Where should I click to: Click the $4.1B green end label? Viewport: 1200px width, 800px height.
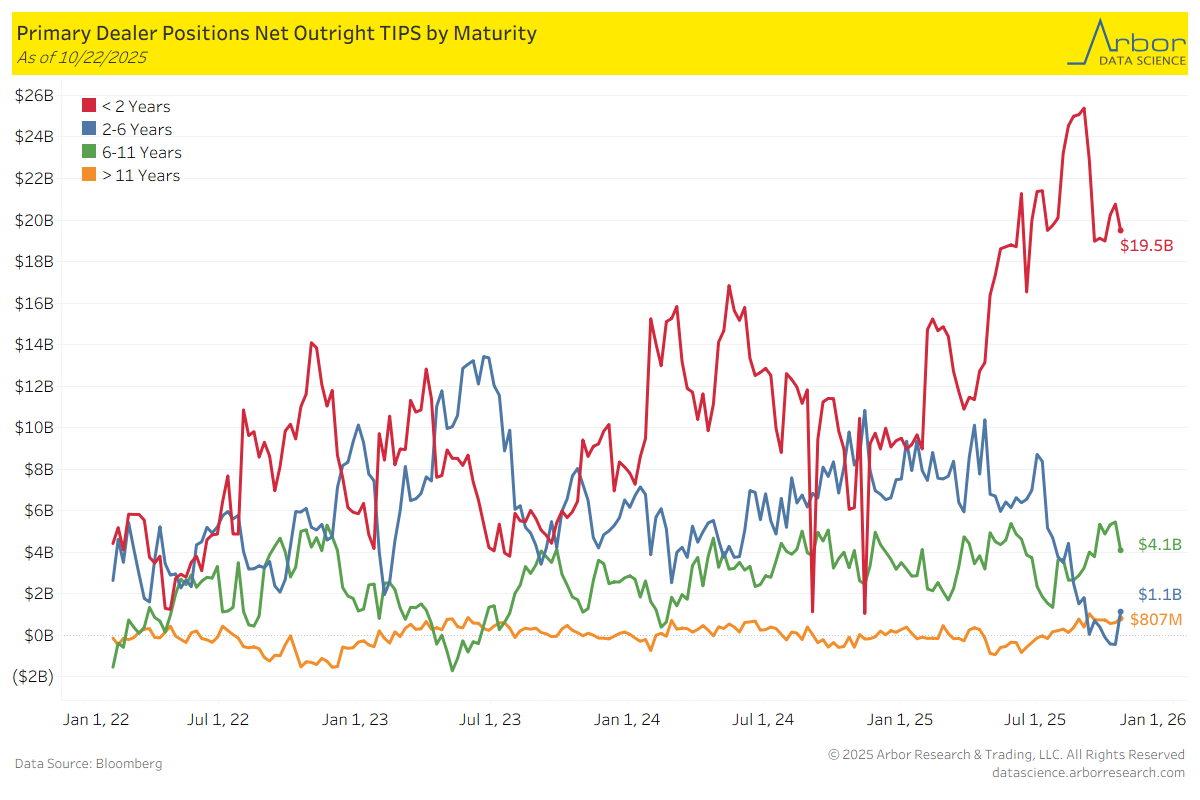[1160, 545]
